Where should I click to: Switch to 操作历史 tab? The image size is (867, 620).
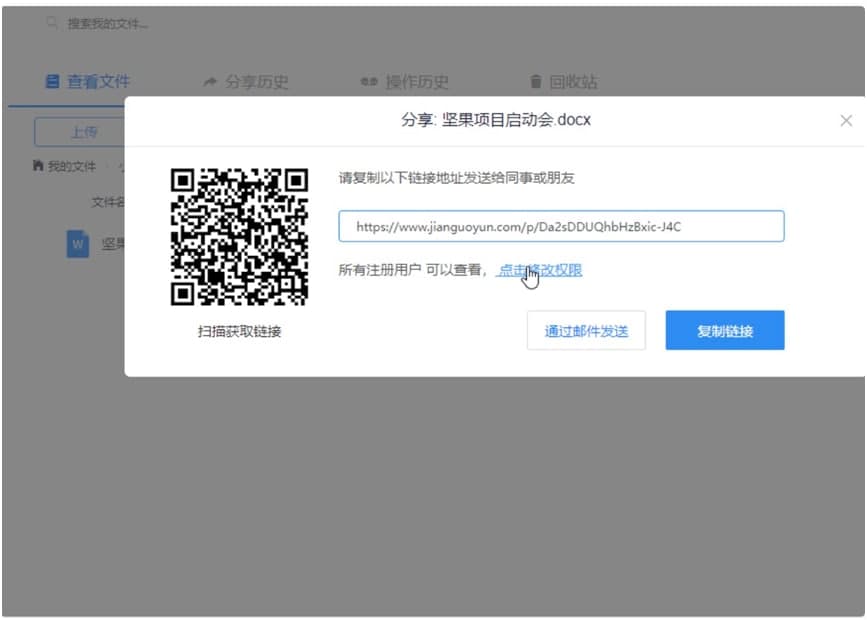pos(404,82)
